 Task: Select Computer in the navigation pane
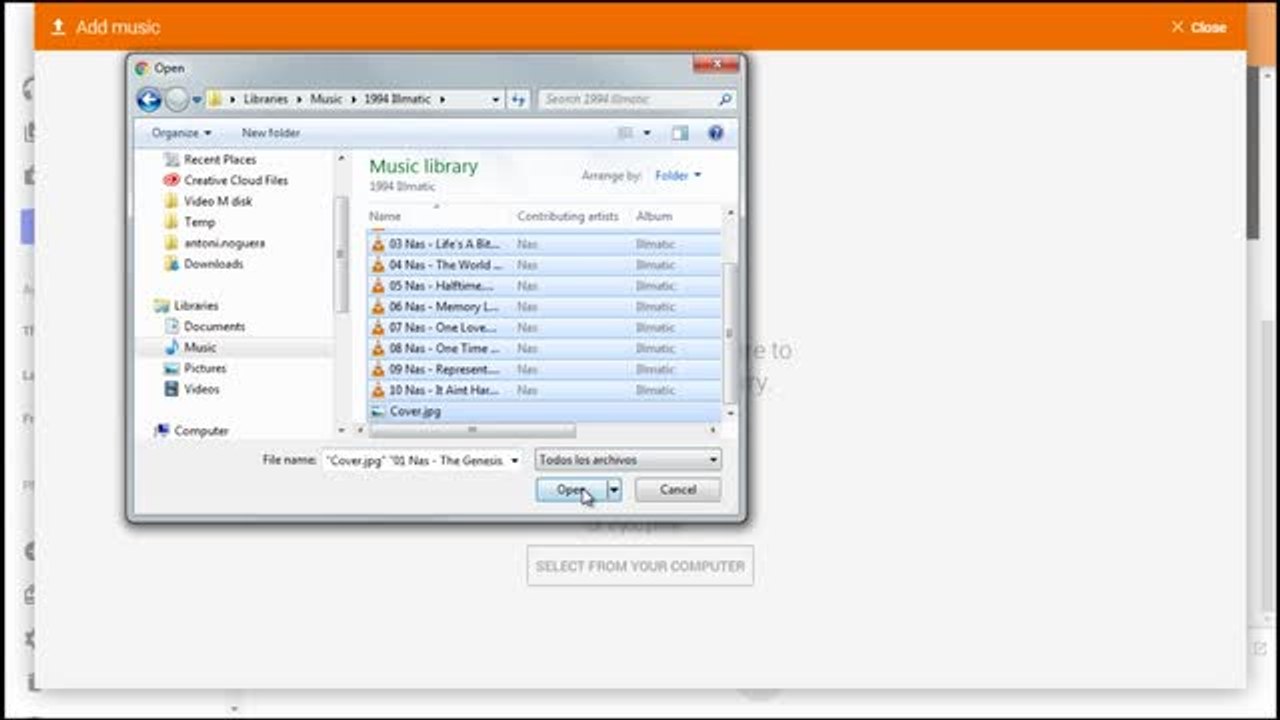[x=201, y=431]
